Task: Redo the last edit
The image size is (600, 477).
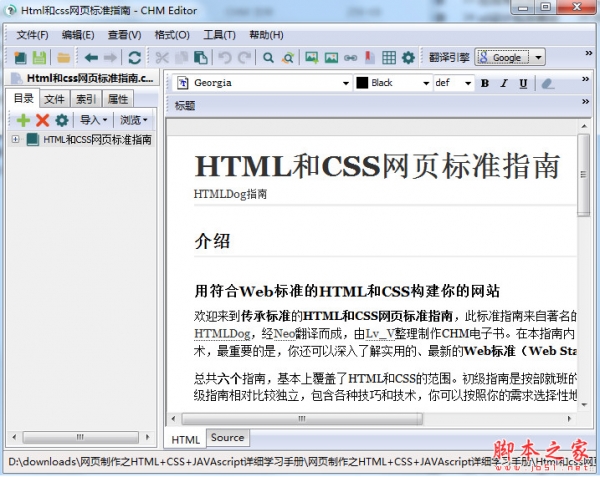Action: (244, 58)
